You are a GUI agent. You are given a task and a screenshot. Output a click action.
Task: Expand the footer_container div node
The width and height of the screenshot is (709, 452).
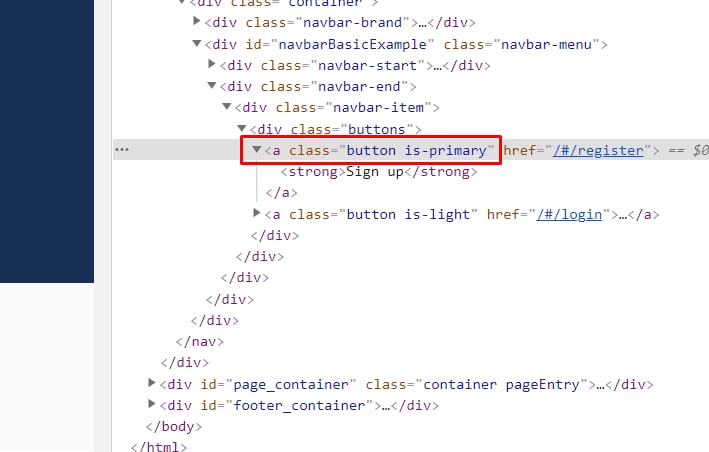click(151, 404)
